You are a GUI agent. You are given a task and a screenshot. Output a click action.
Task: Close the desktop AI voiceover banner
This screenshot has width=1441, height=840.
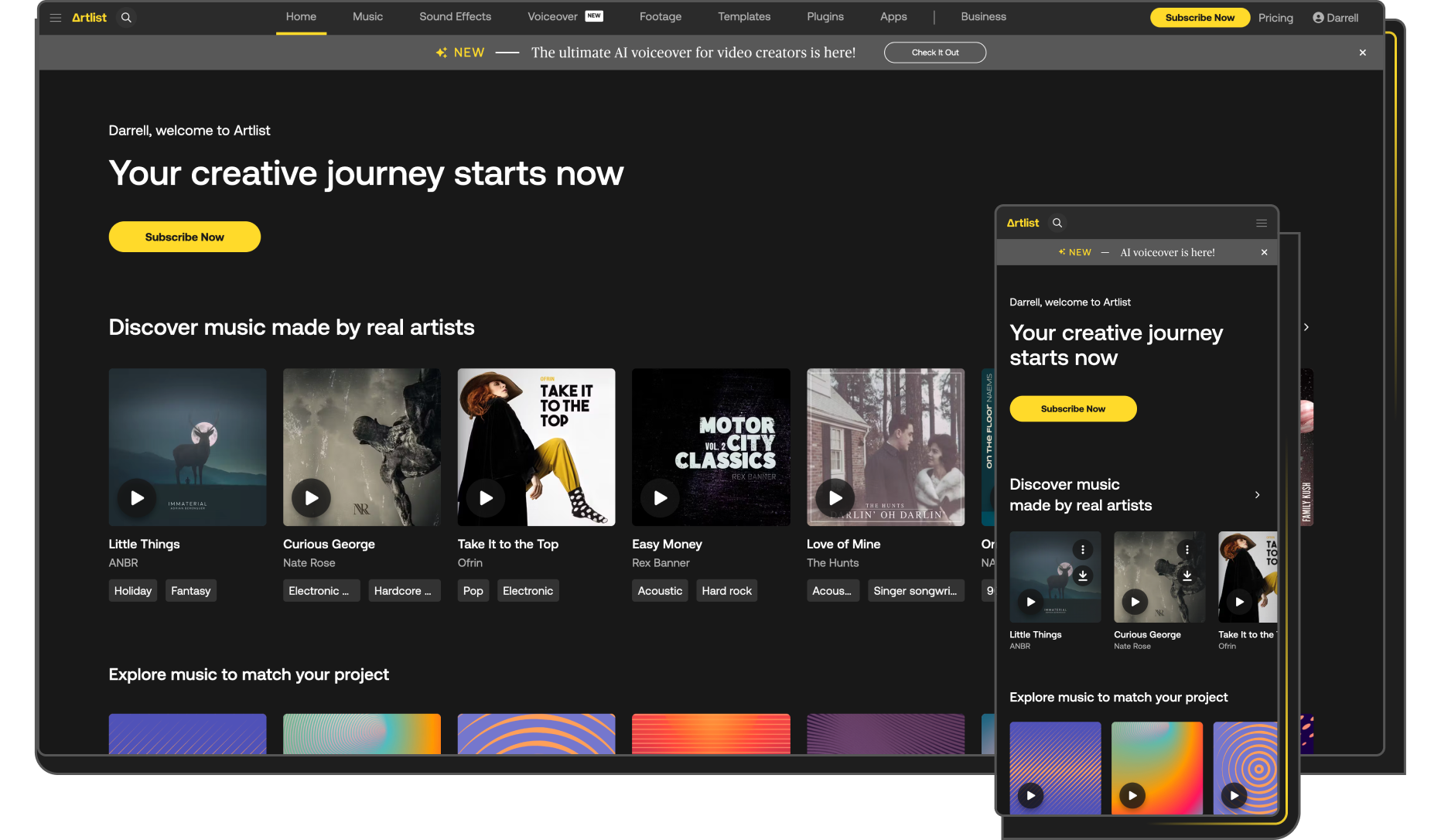(x=1362, y=53)
